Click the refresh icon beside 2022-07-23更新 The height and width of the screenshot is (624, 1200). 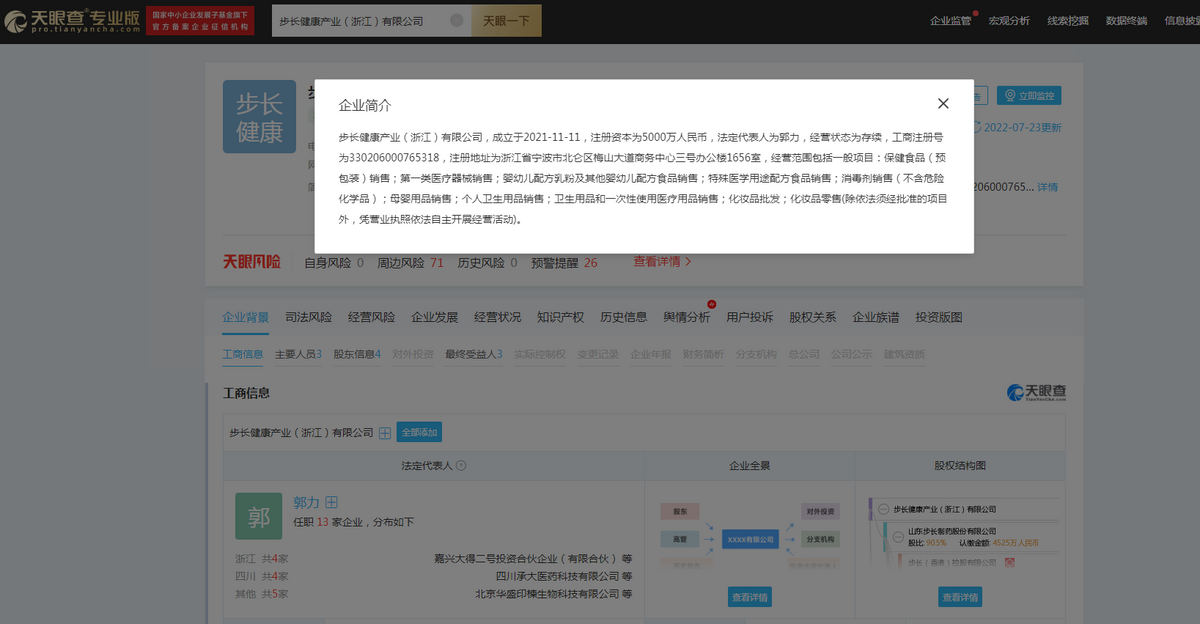coord(976,128)
